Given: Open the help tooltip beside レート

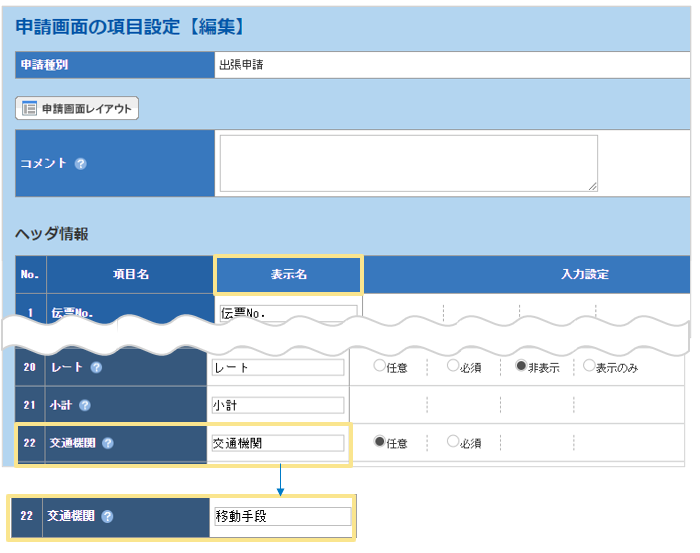Looking at the screenshot, I should tap(96, 367).
